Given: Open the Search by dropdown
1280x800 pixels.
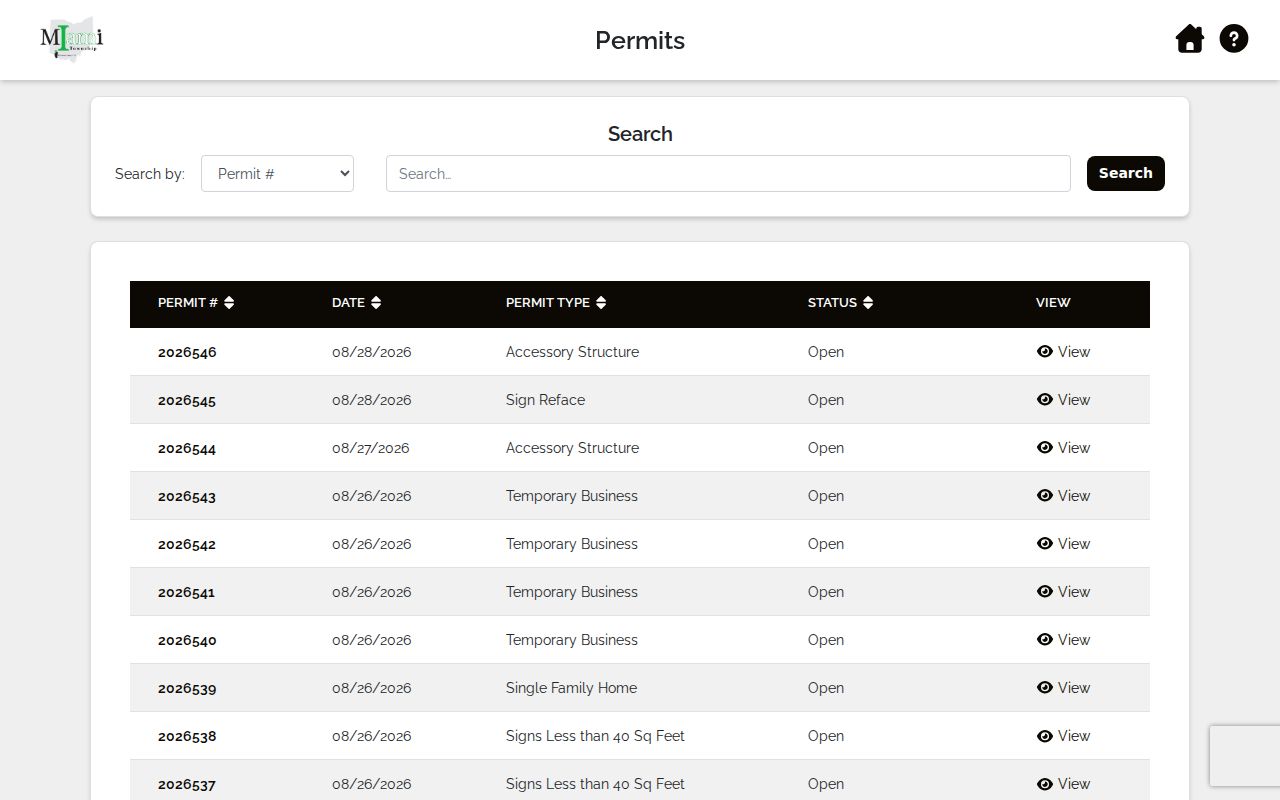Looking at the screenshot, I should 277,173.
